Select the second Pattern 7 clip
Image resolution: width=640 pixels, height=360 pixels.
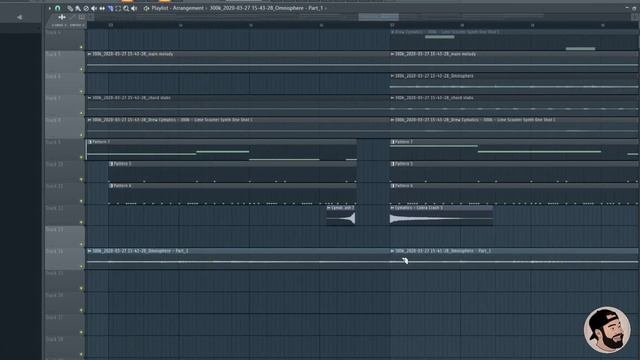pyautogui.click(x=514, y=150)
